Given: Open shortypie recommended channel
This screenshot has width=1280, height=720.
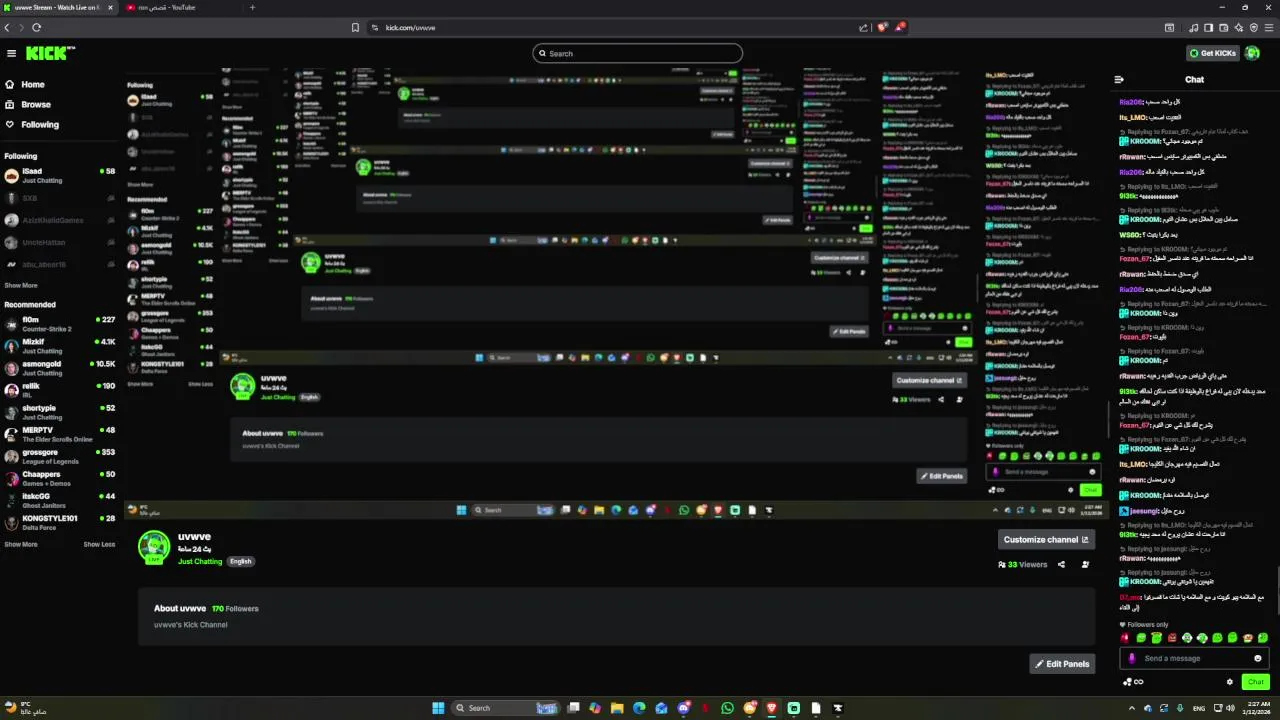Looking at the screenshot, I should [60, 412].
